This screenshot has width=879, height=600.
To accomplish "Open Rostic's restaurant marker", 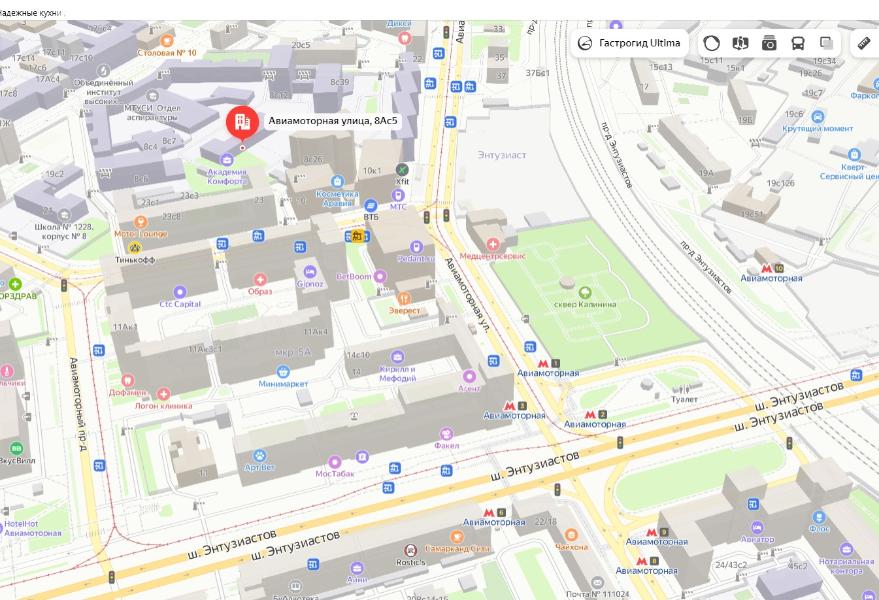I will click(x=411, y=550).
